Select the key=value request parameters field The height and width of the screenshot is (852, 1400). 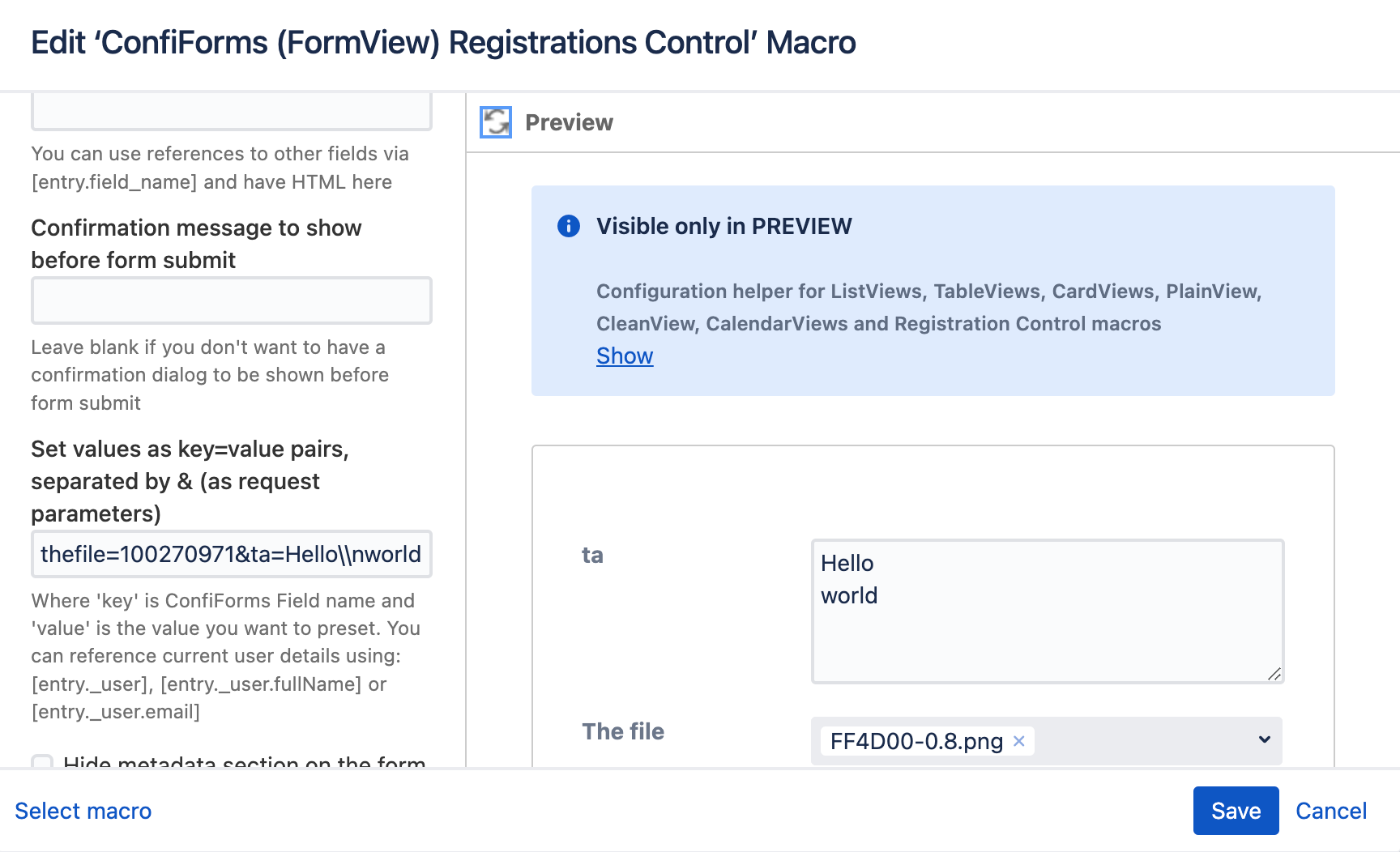(231, 554)
